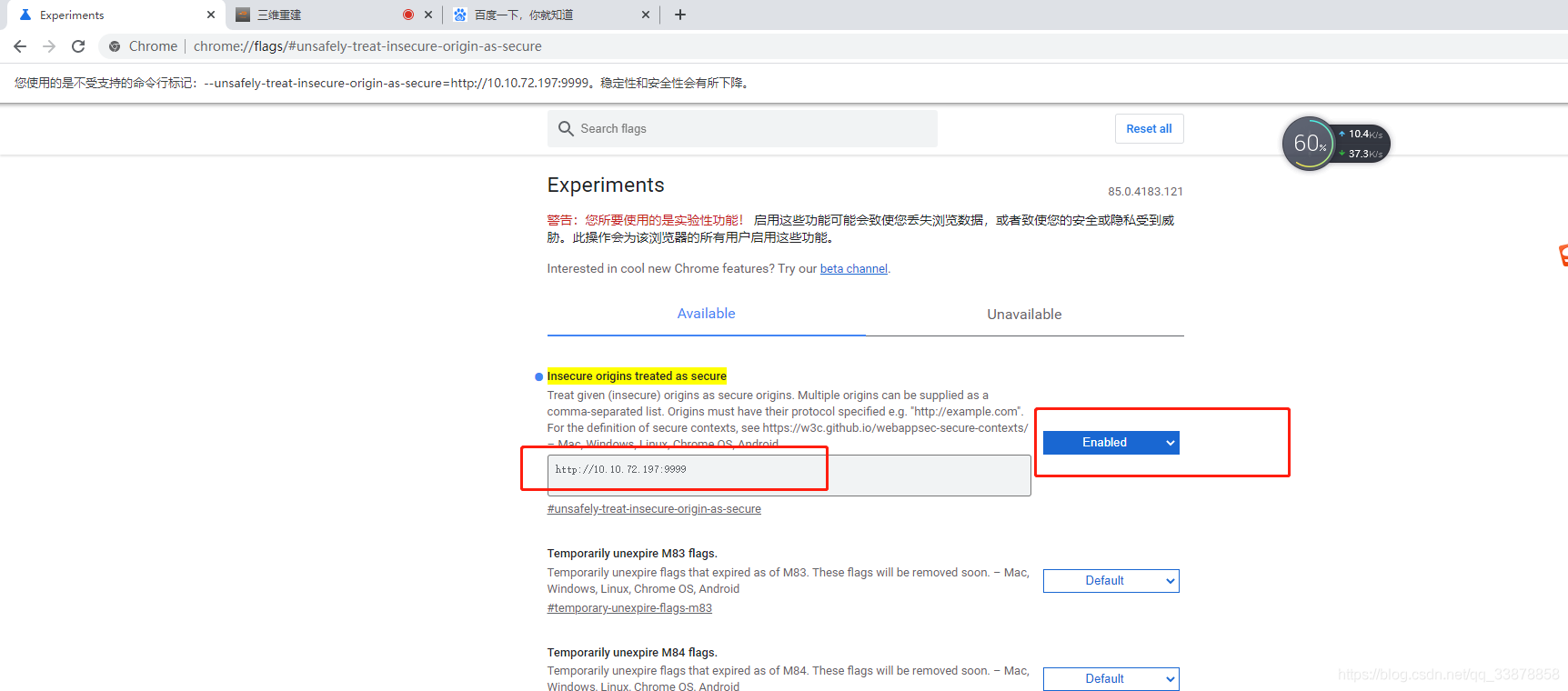
Task: Click the Search flags input field
Action: click(742, 128)
